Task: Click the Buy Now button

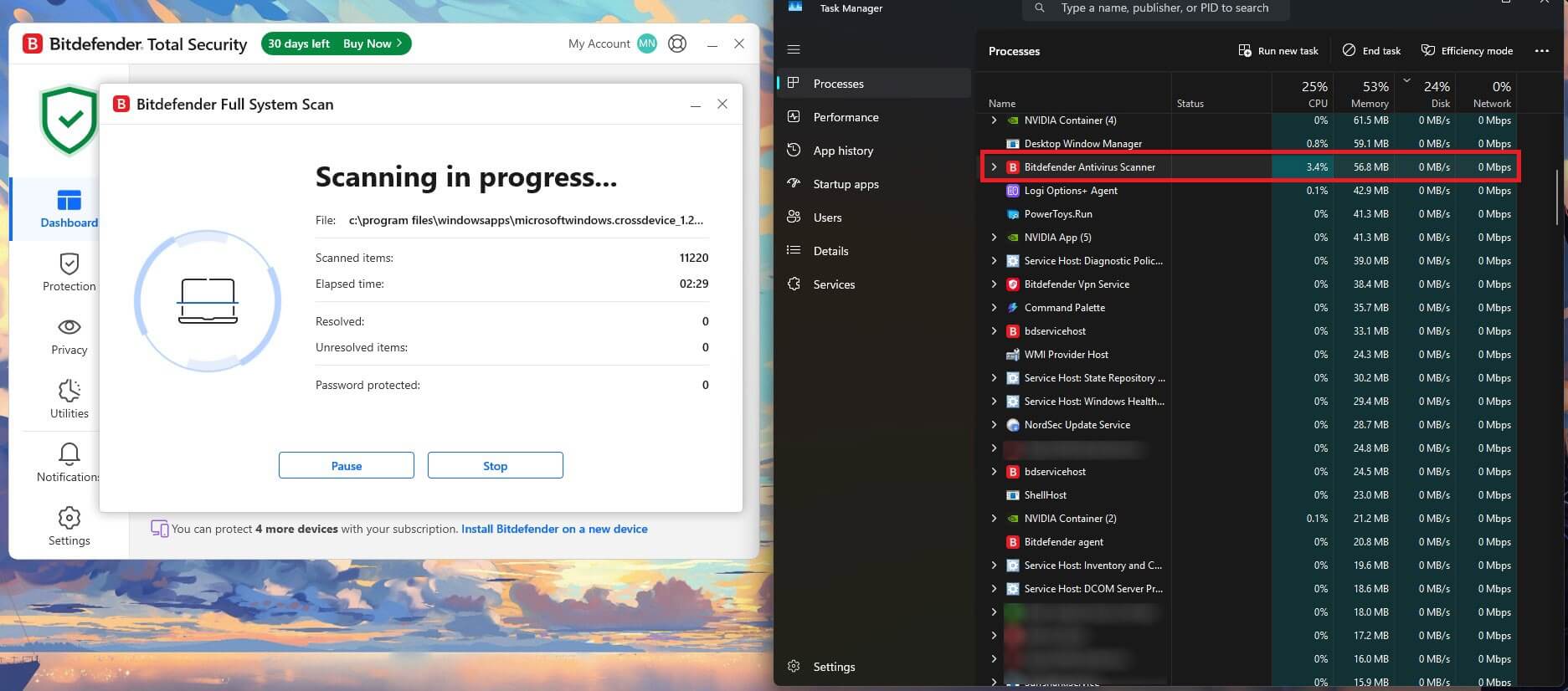Action: (x=373, y=44)
